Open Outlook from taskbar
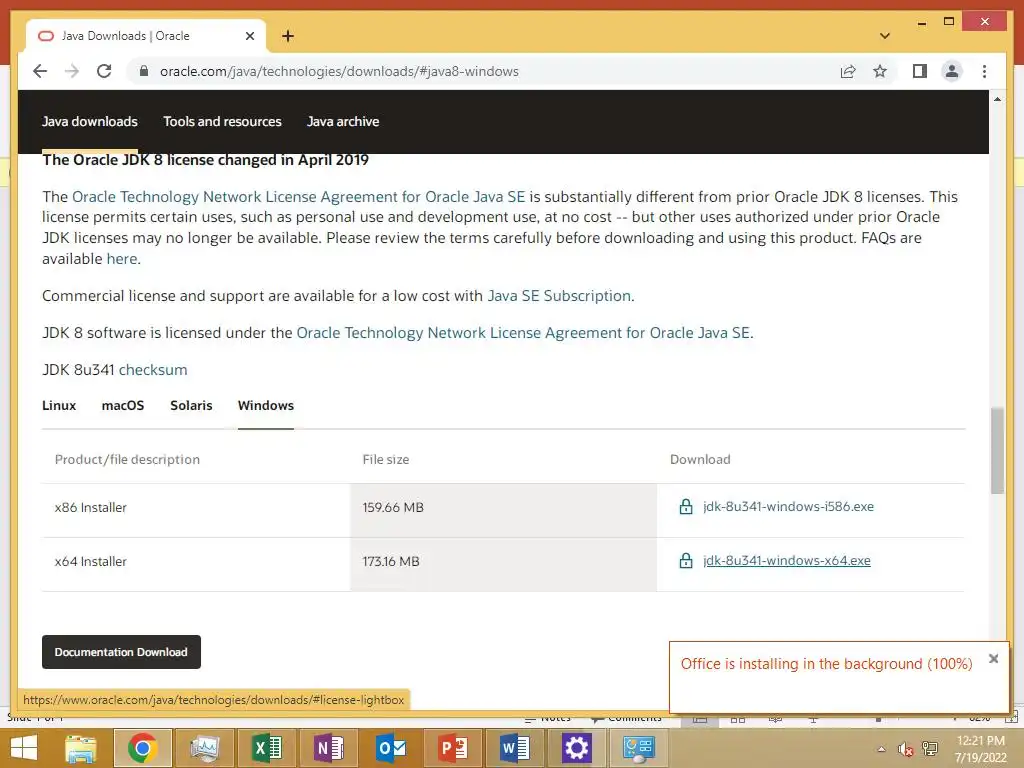The image size is (1024, 768). click(391, 748)
